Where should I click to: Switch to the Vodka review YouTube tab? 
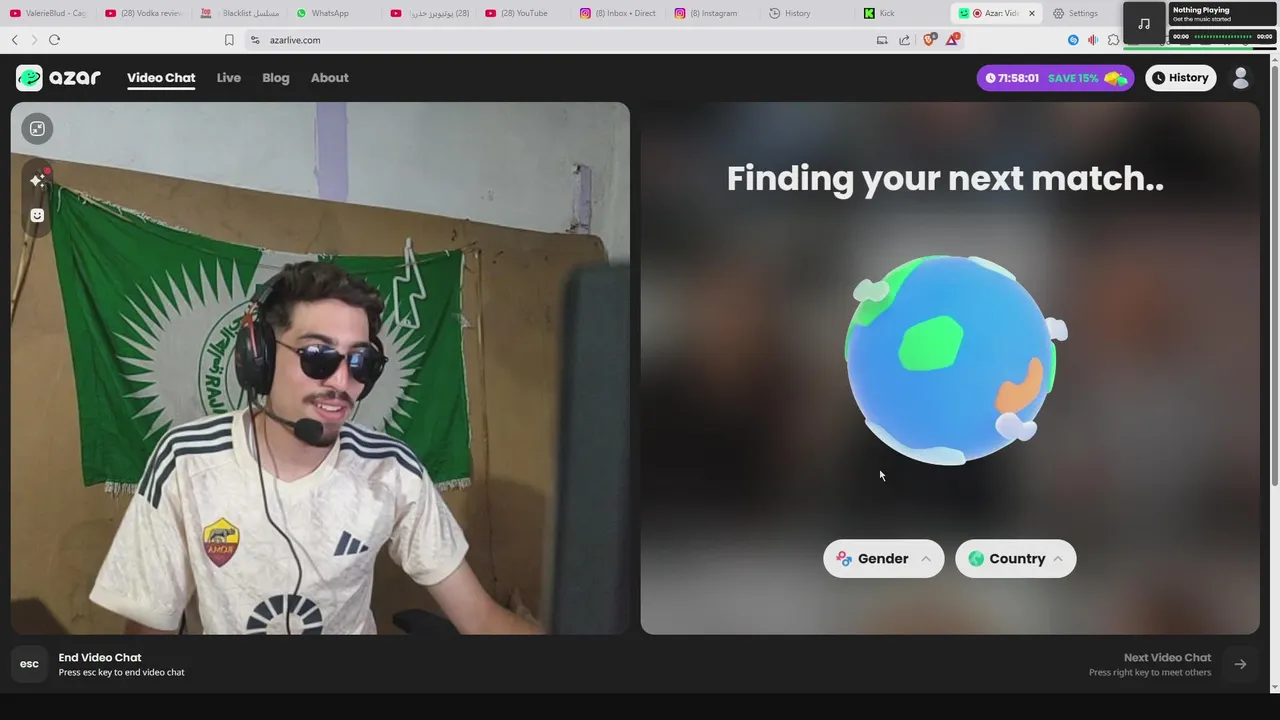click(x=143, y=13)
